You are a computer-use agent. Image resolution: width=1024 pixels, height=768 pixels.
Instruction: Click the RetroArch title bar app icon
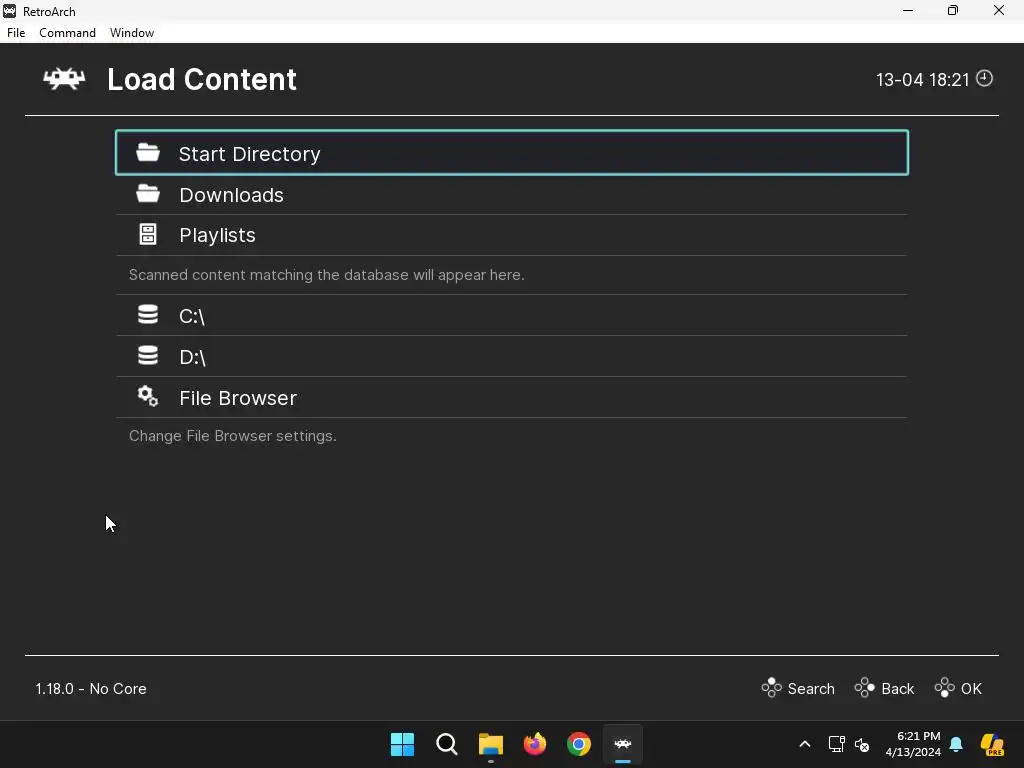point(10,11)
